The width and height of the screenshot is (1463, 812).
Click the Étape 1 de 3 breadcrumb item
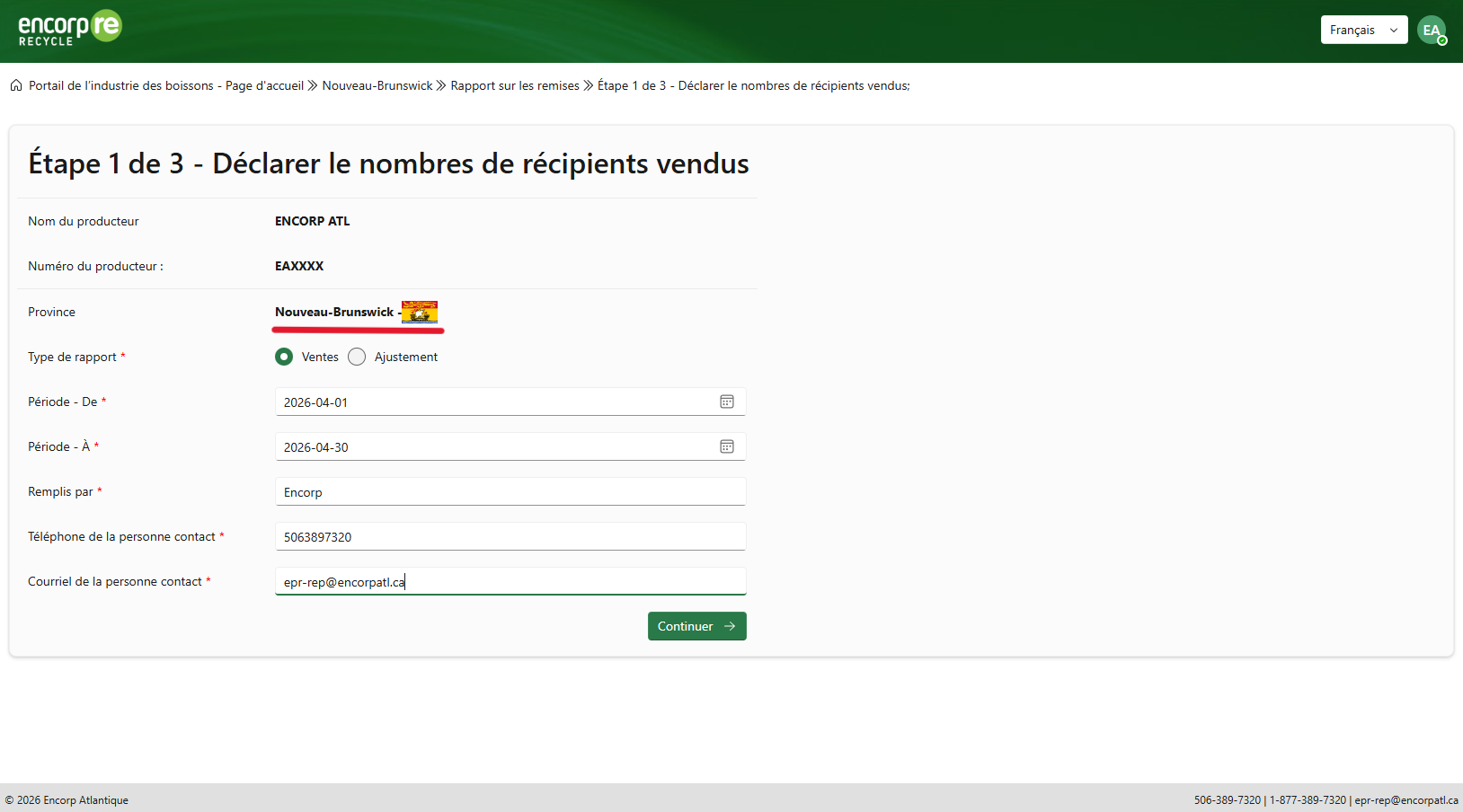click(x=753, y=86)
